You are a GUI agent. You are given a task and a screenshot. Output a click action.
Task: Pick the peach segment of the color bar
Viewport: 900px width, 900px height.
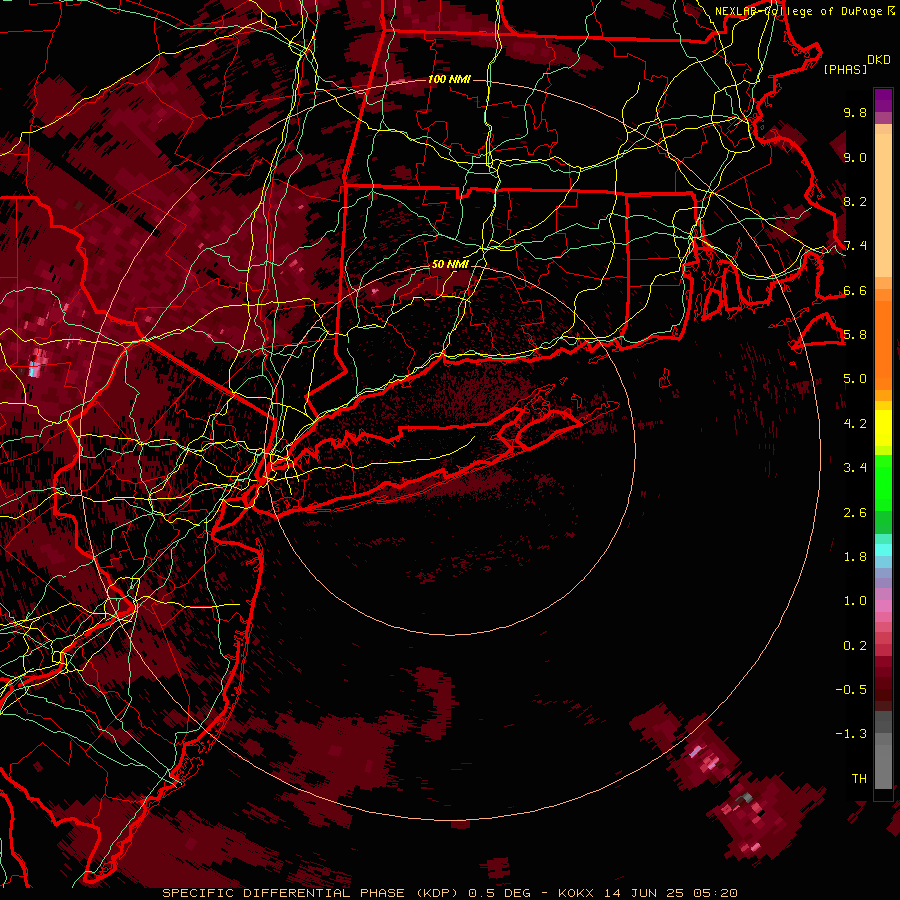(883, 205)
